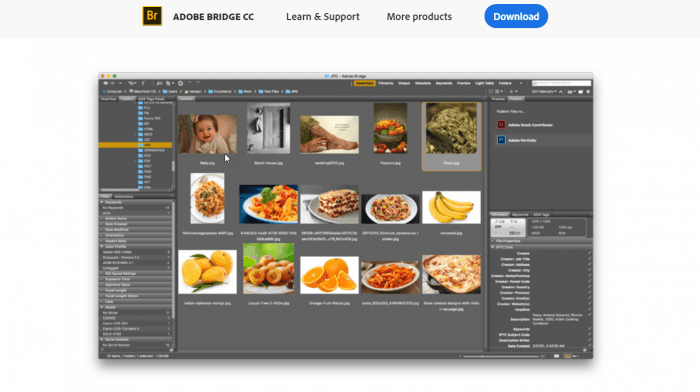Expand the ISO Speed Ratings filter section
Viewport: 700px width, 392px height.
tap(102, 274)
